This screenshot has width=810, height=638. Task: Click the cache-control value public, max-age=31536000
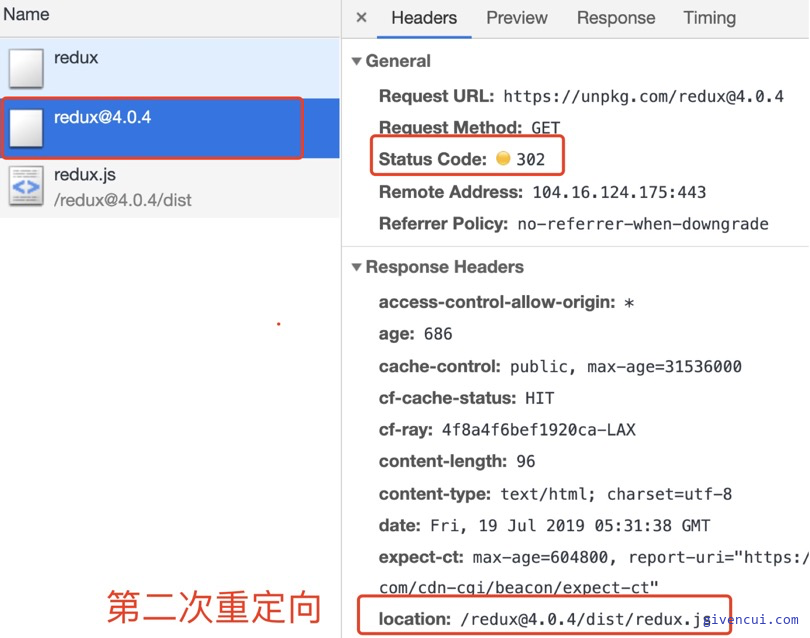pyautogui.click(x=626, y=367)
